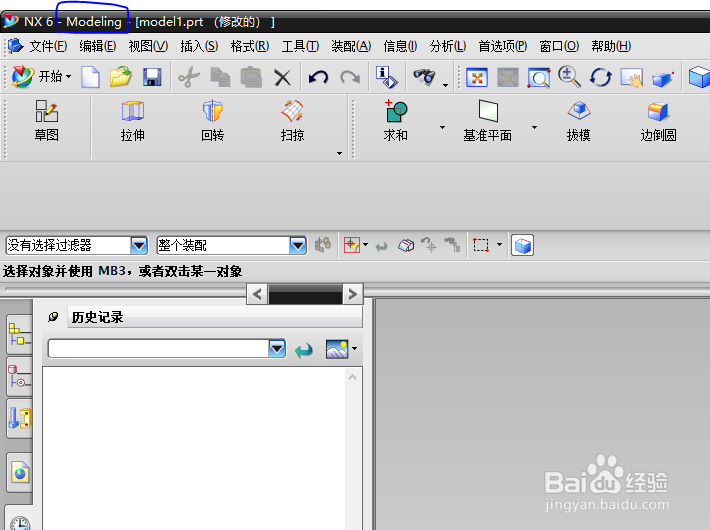Start a sketch with 草图
The width and height of the screenshot is (710, 530).
[47, 121]
